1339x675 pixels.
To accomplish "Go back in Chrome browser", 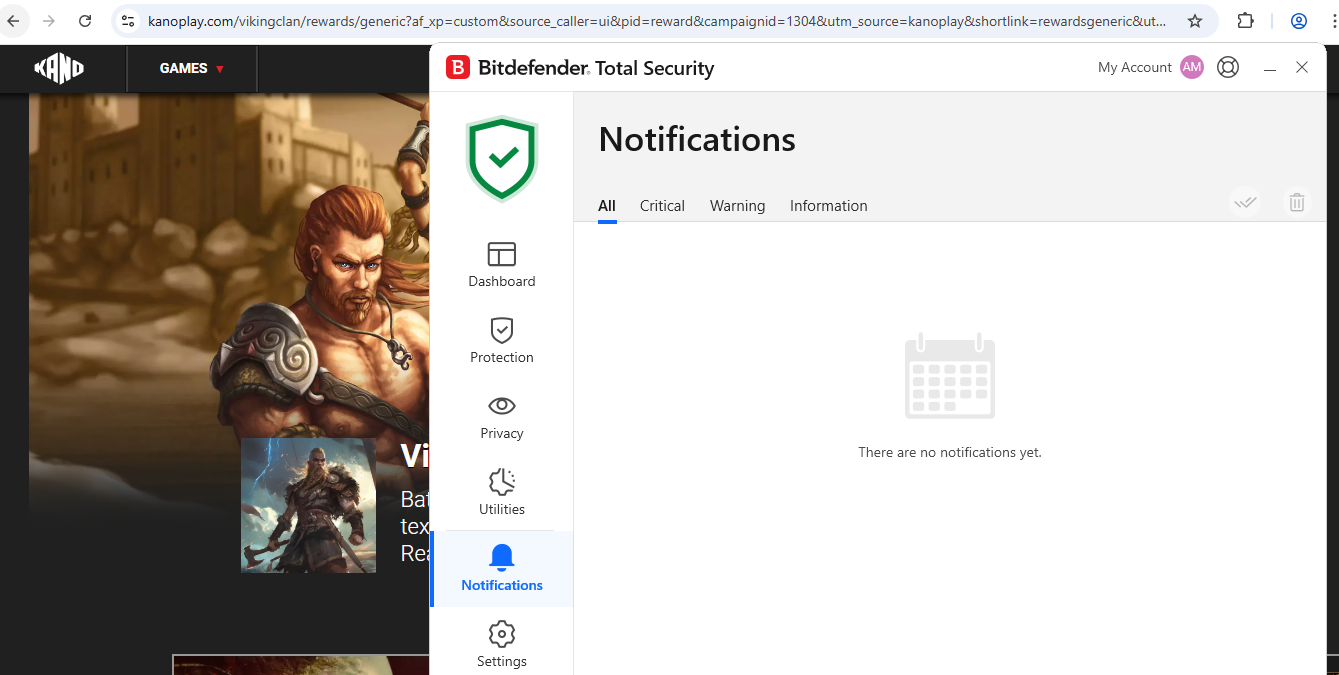I will 14,21.
